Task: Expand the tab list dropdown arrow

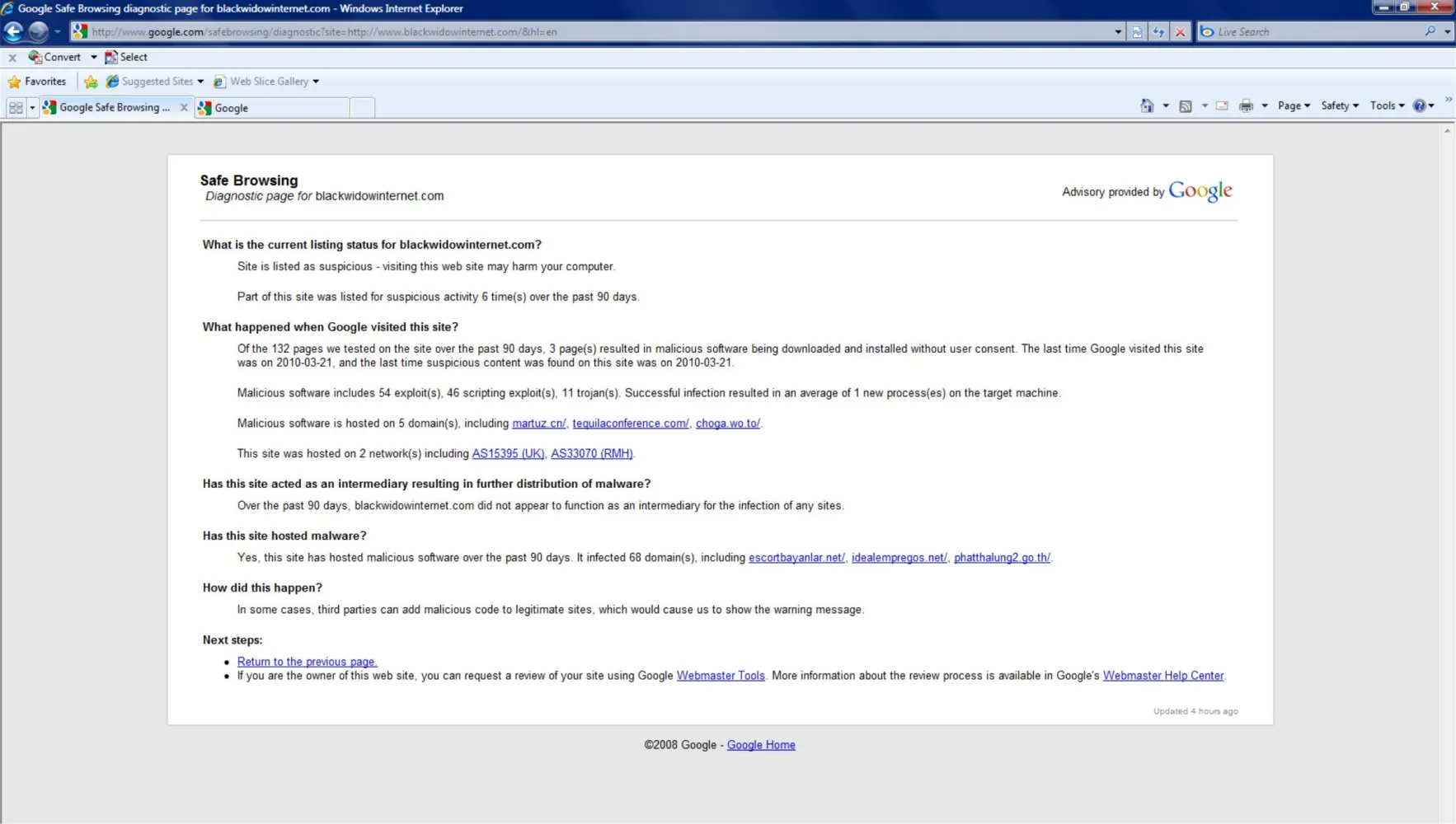Action: pyautogui.click(x=32, y=108)
